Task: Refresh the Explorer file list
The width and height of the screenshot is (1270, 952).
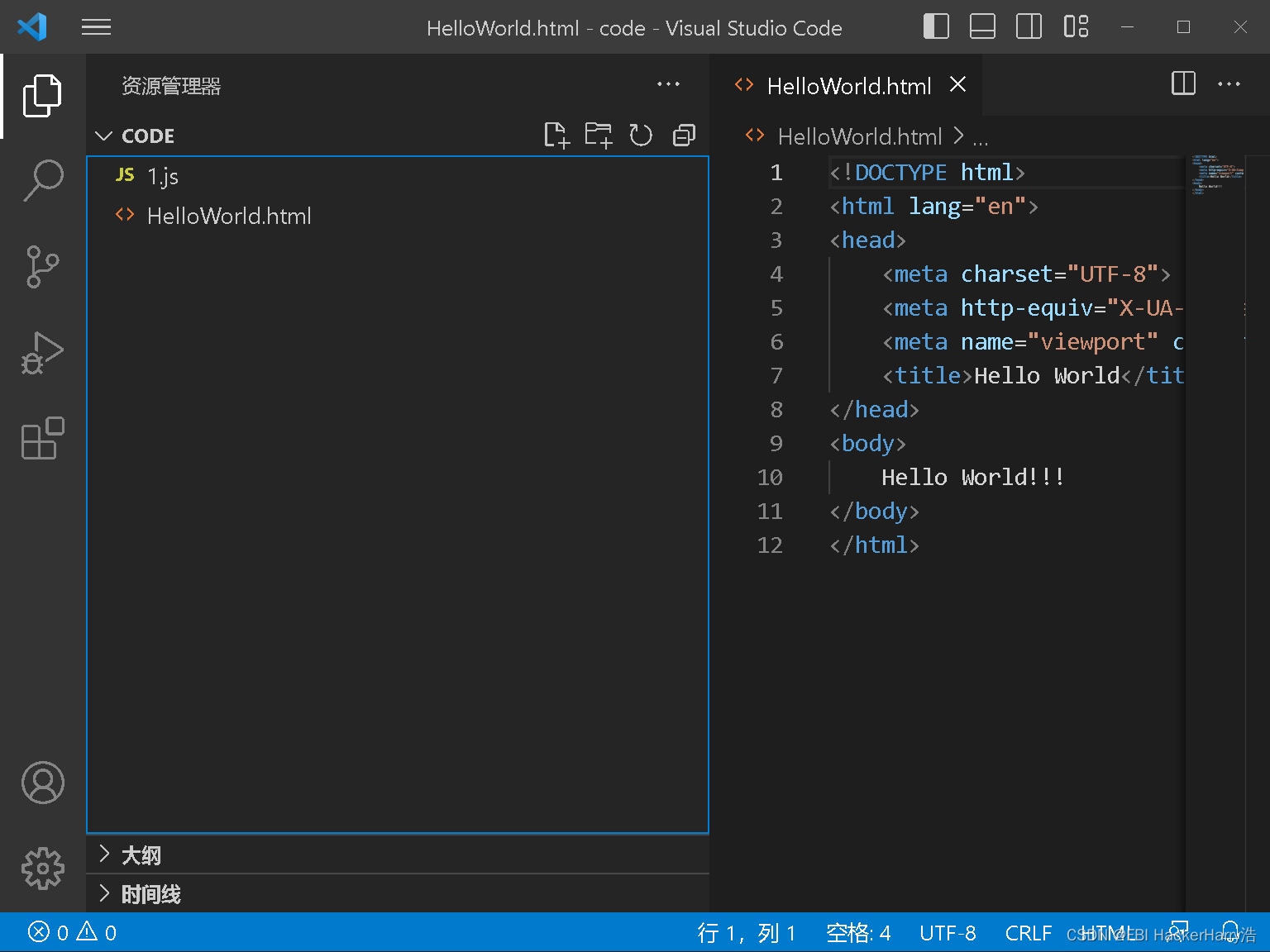Action: (x=641, y=135)
